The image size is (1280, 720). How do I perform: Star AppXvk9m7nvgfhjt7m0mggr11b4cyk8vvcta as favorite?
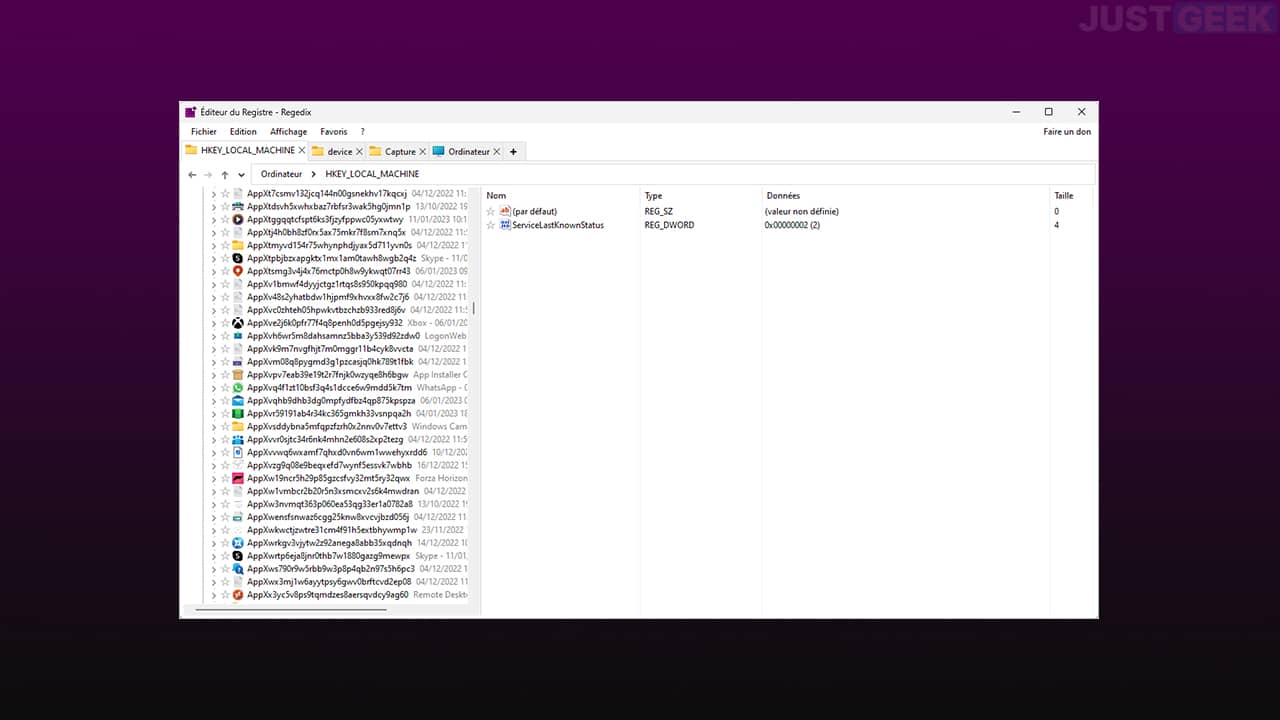(225, 349)
